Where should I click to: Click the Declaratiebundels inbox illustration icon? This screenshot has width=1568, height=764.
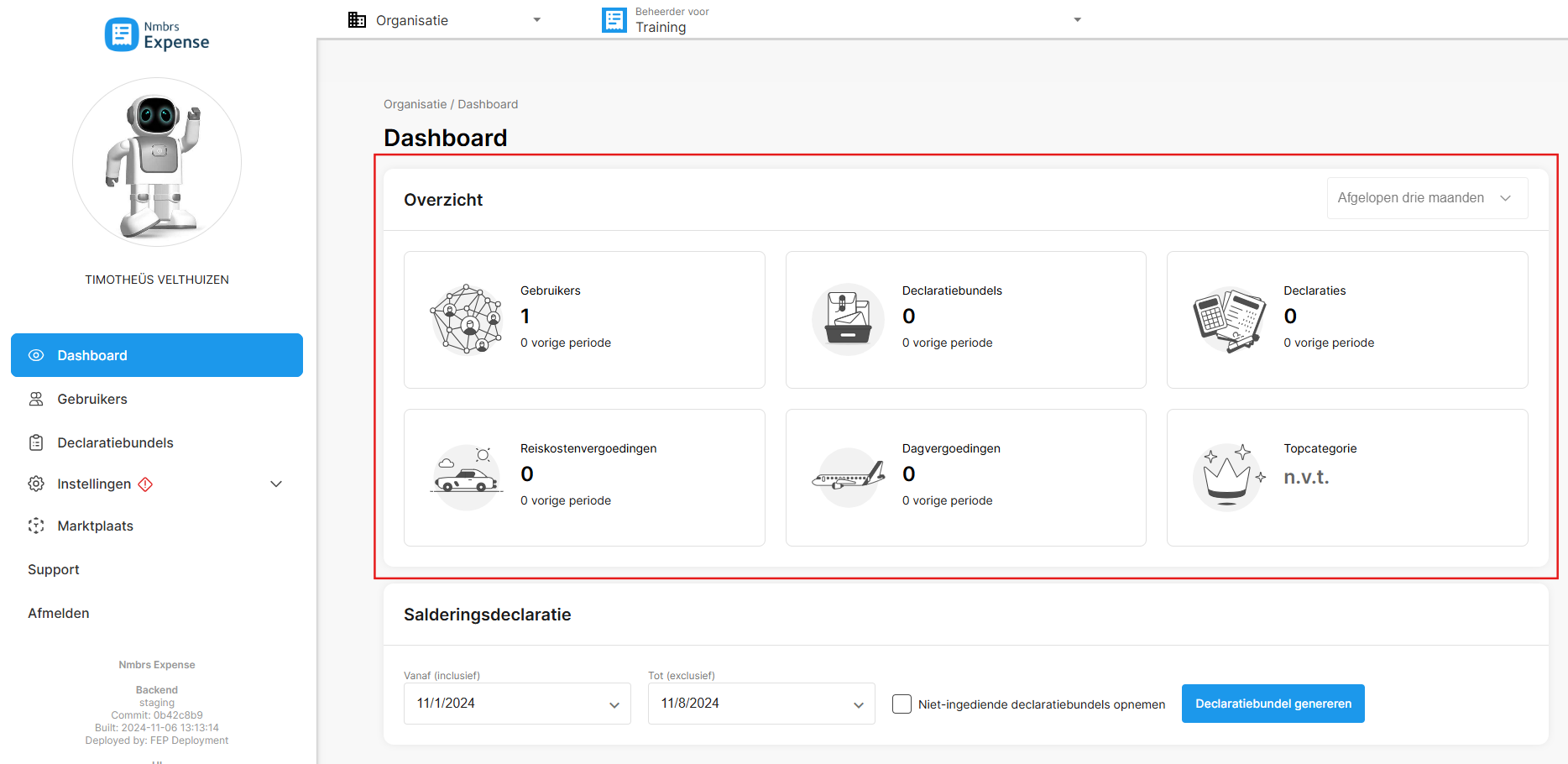tap(848, 319)
